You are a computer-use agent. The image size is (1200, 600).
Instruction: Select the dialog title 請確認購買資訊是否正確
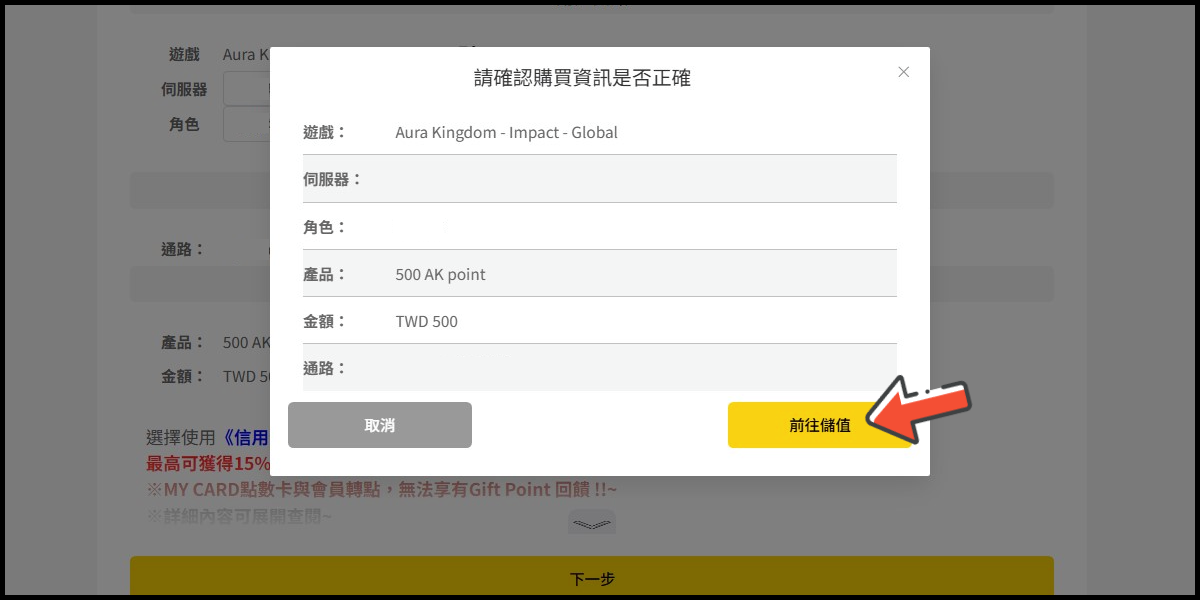click(582, 78)
